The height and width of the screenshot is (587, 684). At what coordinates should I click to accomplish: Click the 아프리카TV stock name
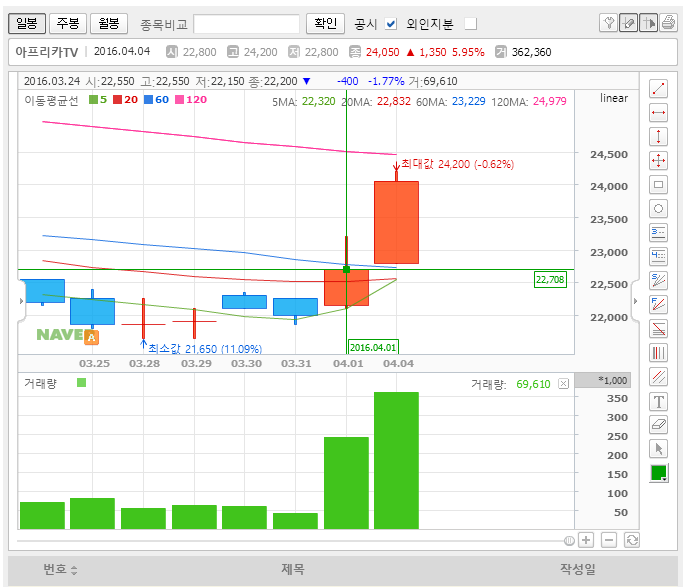pos(47,52)
